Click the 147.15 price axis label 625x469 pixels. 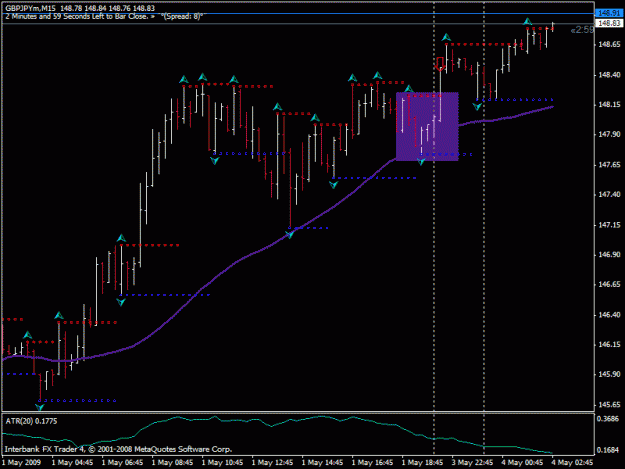pos(609,225)
